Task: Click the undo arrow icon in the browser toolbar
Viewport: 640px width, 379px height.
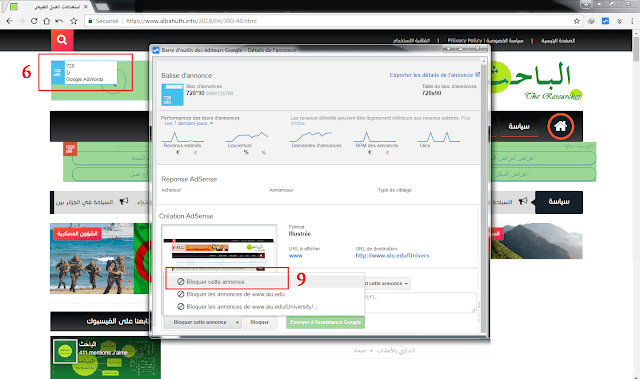Action: point(59,21)
